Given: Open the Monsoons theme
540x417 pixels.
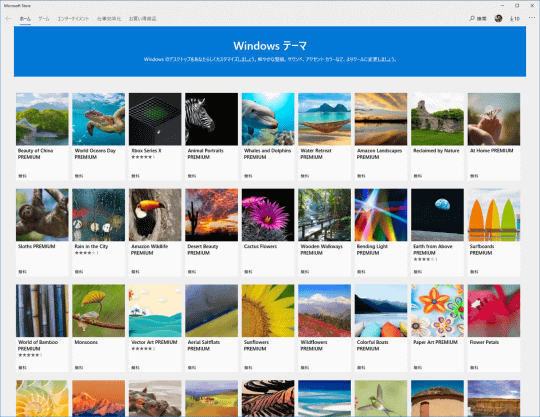Looking at the screenshot, I should (98, 328).
